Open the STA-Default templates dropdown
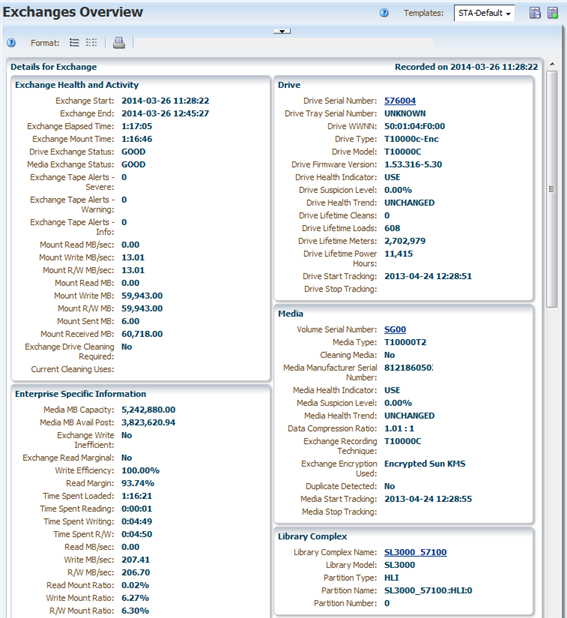Image resolution: width=567 pixels, height=618 pixels. (x=484, y=13)
